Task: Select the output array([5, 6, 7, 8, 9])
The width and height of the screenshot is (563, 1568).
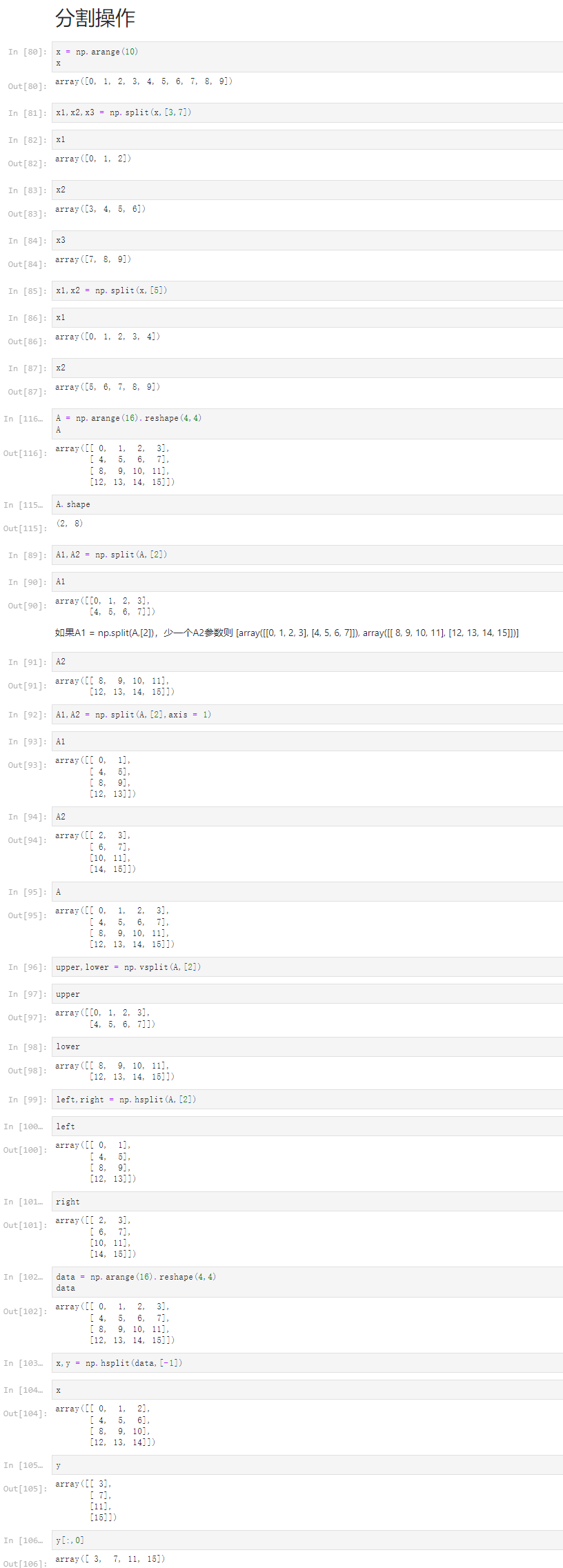Action: tap(108, 387)
